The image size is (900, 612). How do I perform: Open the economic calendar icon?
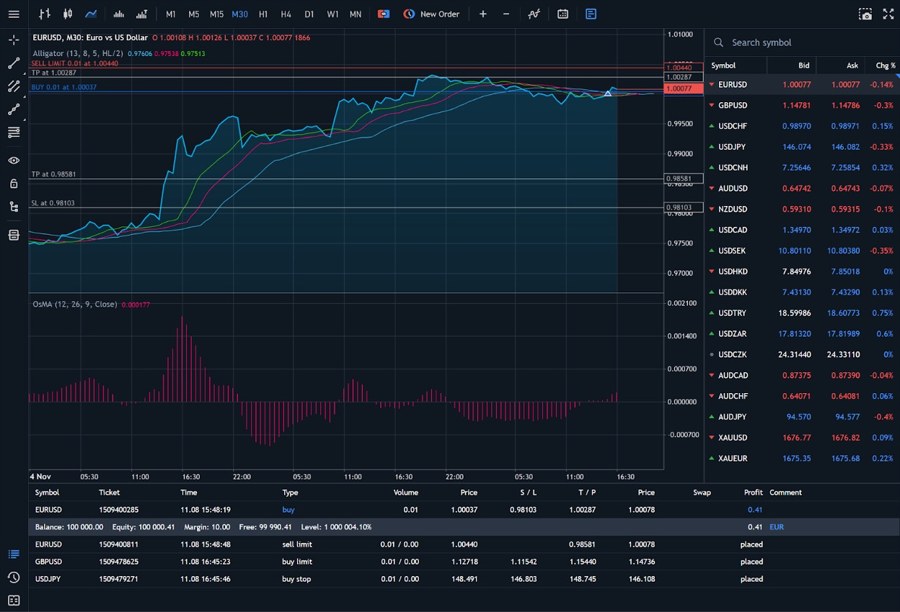561,15
